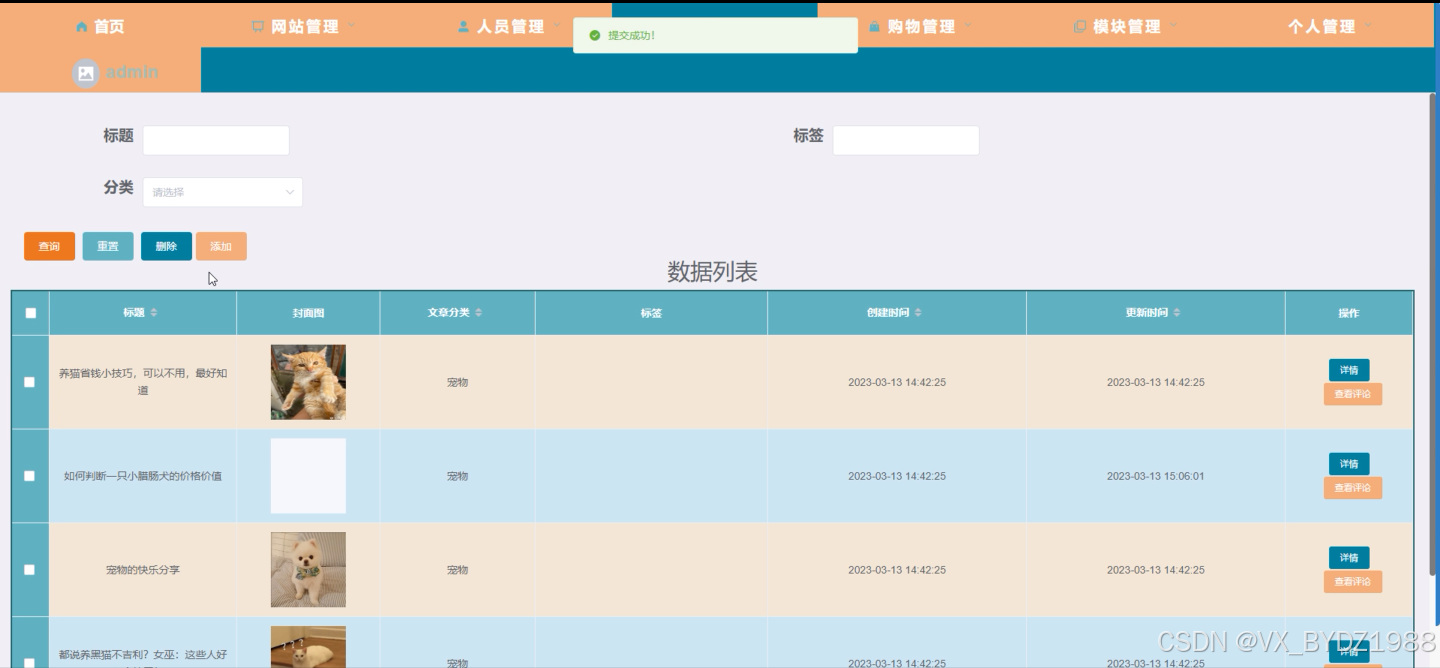Focus the 标题 search input

tap(216, 140)
